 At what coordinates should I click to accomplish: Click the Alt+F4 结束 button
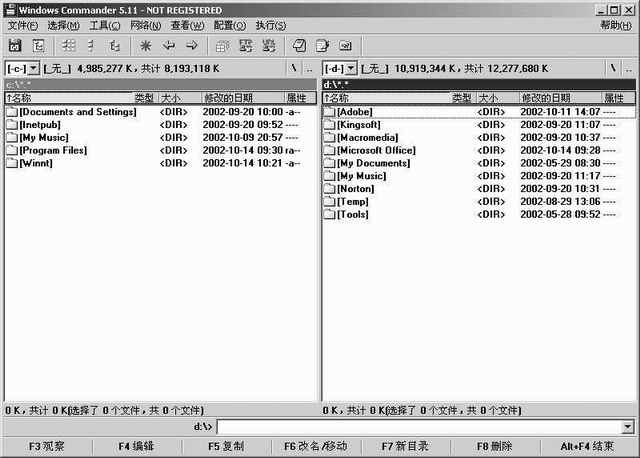pos(587,447)
